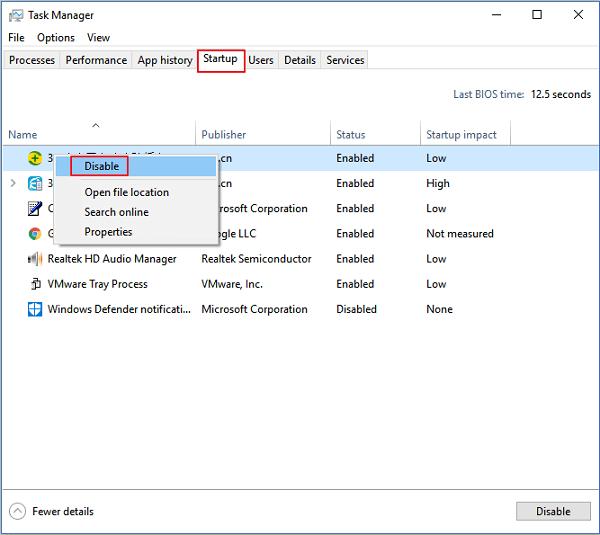Switch to the App history tab
This screenshot has width=600, height=535.
165,60
